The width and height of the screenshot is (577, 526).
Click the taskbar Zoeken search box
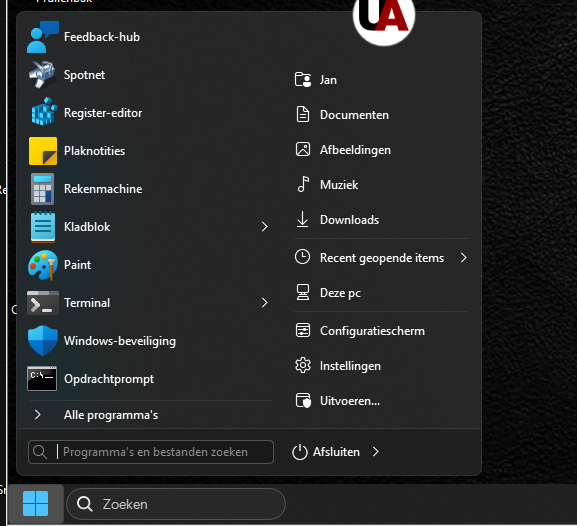(x=176, y=504)
